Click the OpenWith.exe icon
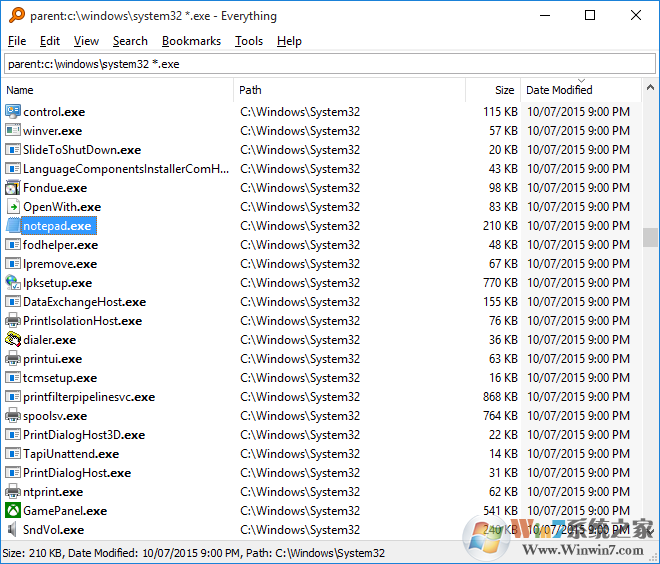Screen dimensions: 660x564 tap(13, 207)
